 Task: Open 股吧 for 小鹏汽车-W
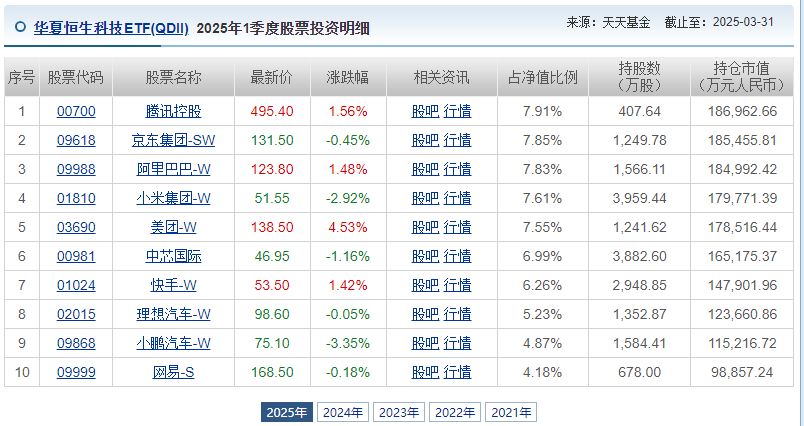(425, 343)
